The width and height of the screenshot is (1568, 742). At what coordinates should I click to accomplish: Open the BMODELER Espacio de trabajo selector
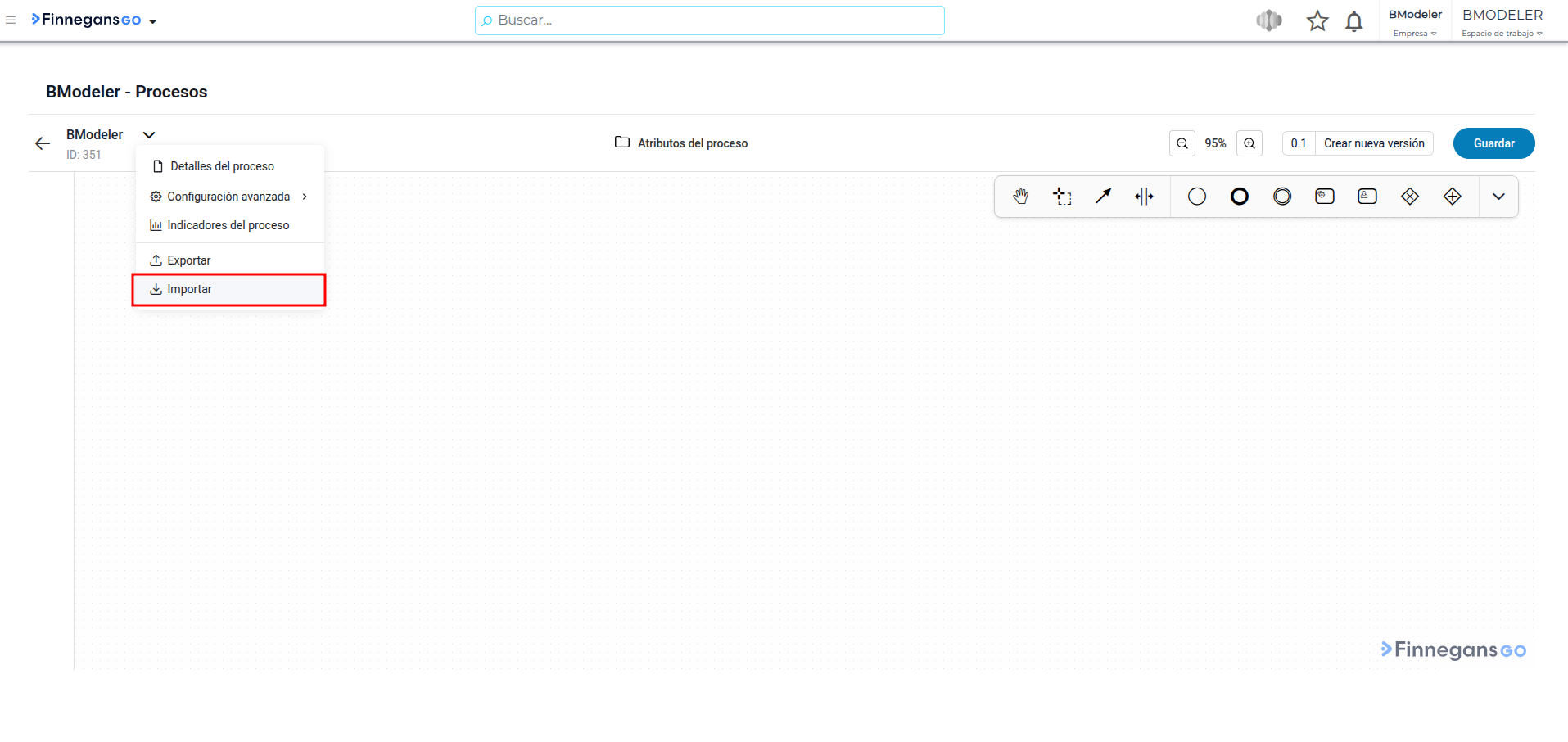tap(1502, 22)
